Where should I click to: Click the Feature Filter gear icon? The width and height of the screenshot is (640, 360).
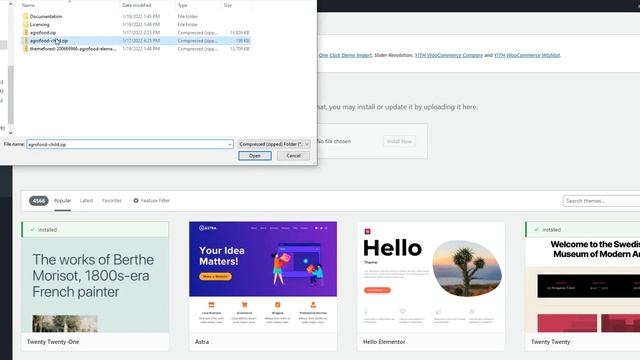[136, 201]
